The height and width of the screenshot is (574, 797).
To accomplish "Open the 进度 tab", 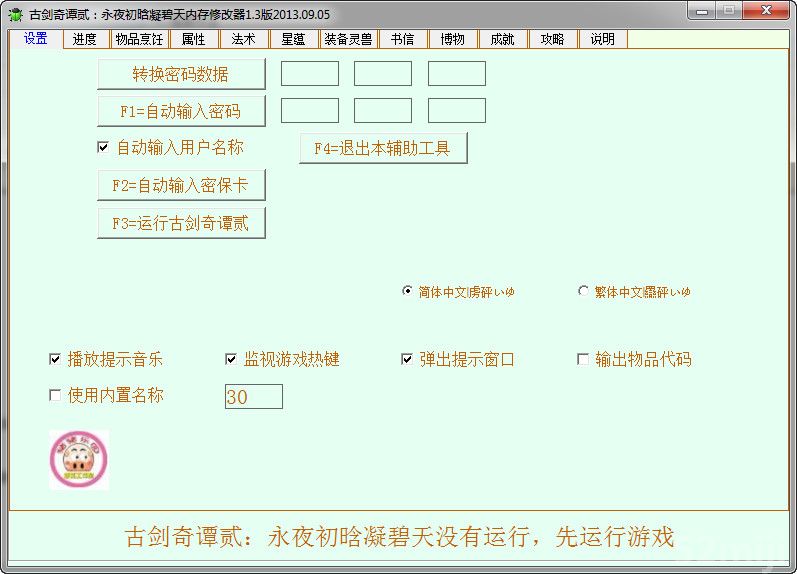I will coord(85,39).
